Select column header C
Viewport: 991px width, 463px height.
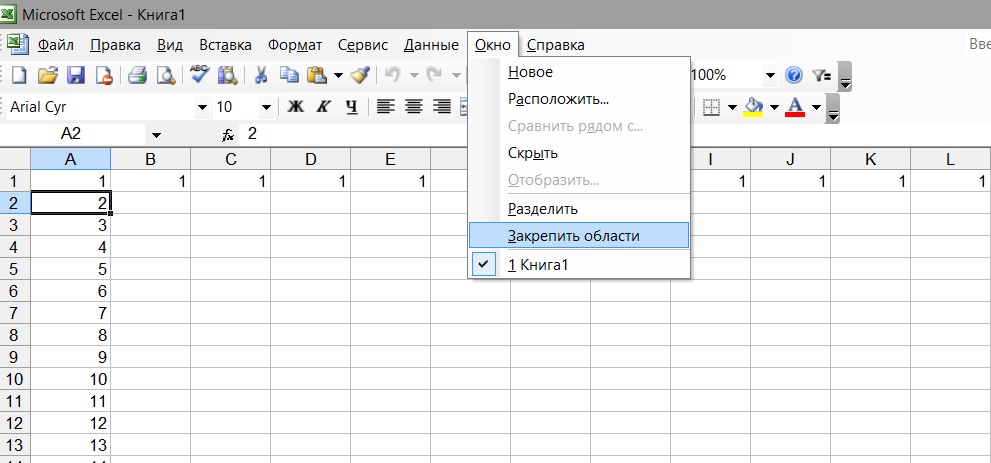230,158
